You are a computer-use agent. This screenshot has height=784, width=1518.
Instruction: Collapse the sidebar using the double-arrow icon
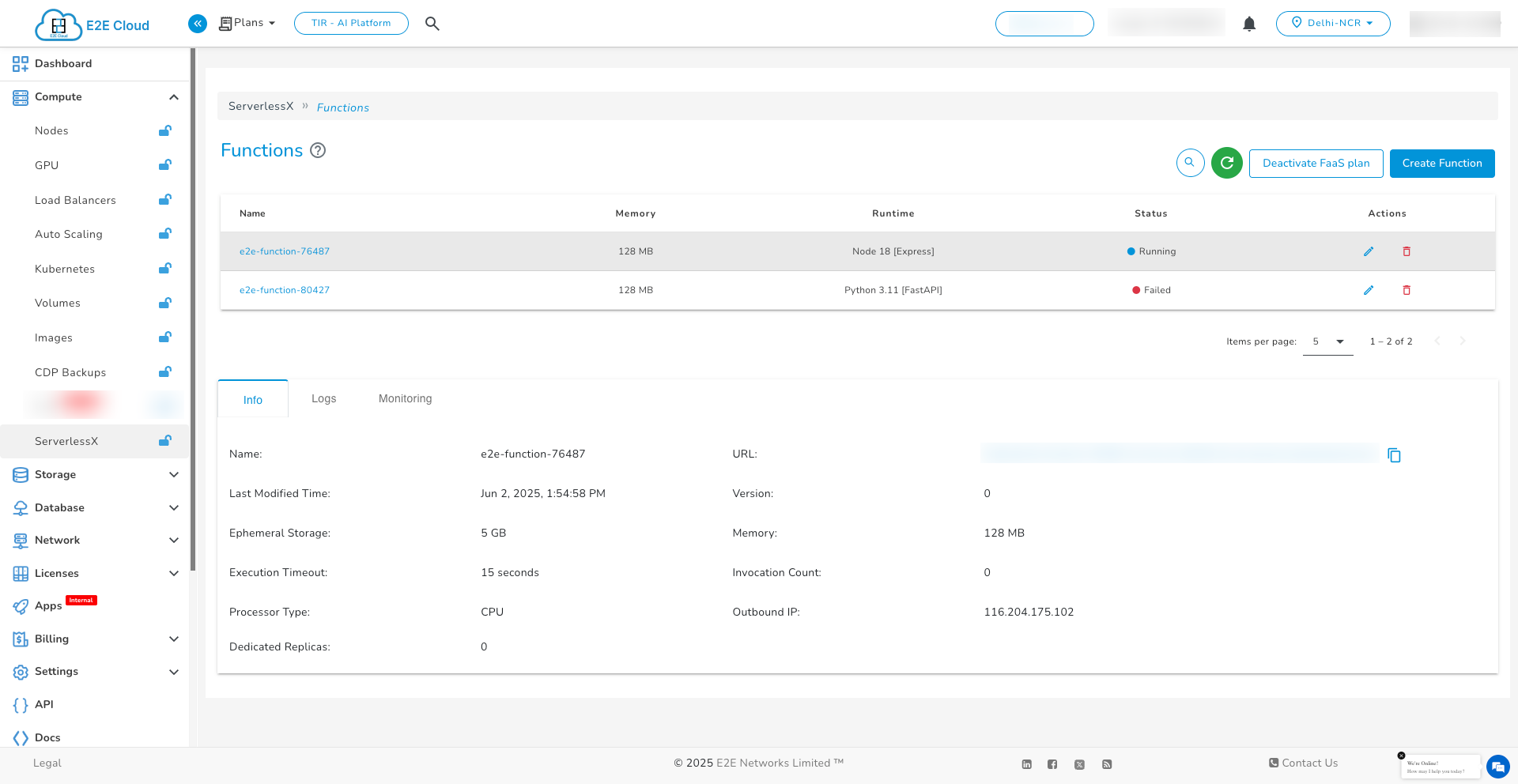pos(197,23)
